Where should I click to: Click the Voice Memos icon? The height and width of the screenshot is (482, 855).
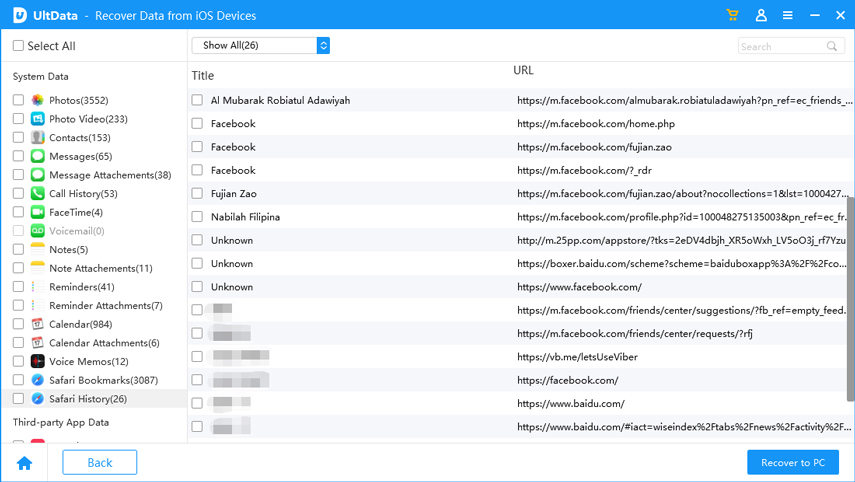[x=37, y=361]
